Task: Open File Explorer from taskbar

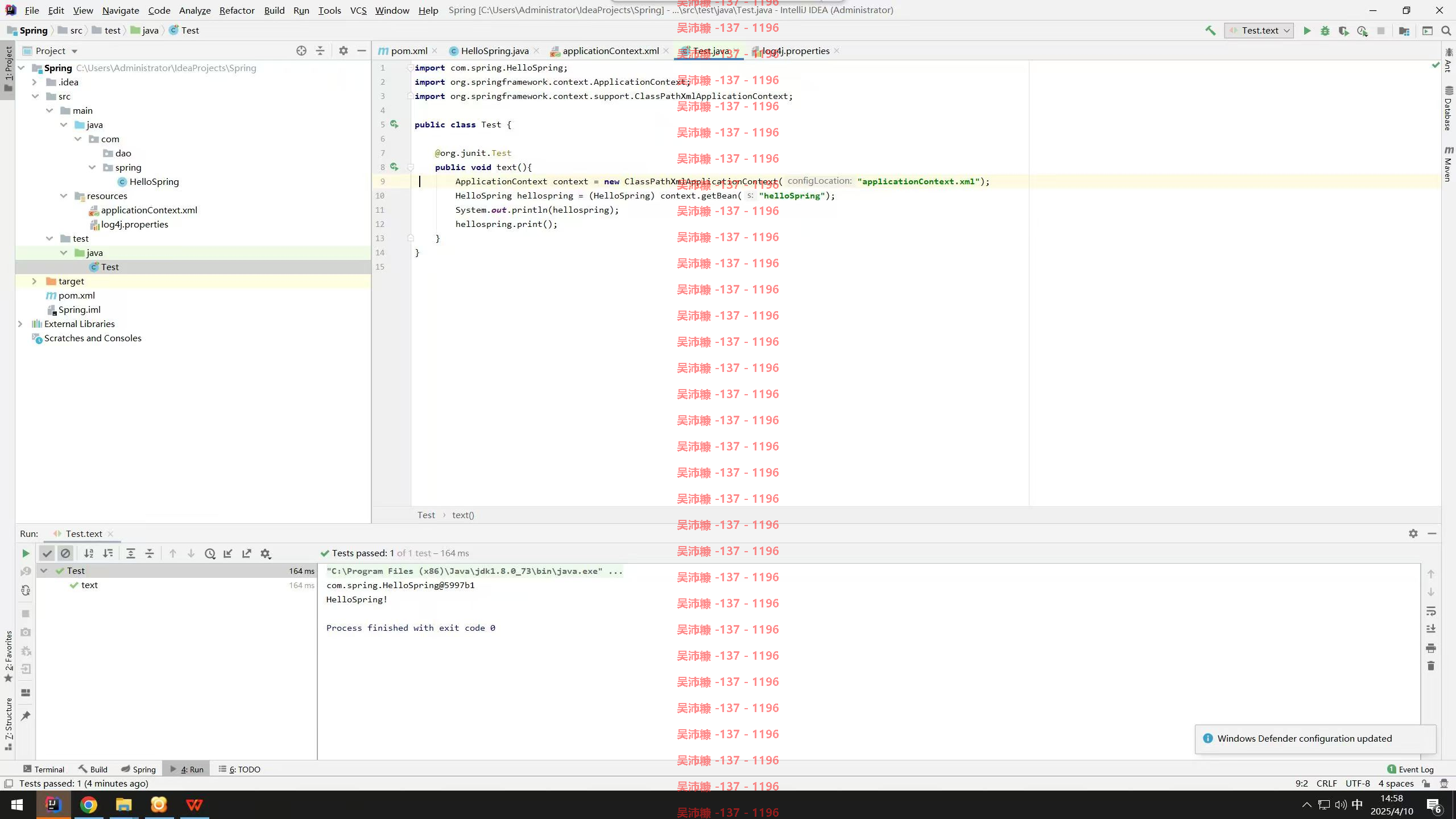Action: pyautogui.click(x=123, y=805)
